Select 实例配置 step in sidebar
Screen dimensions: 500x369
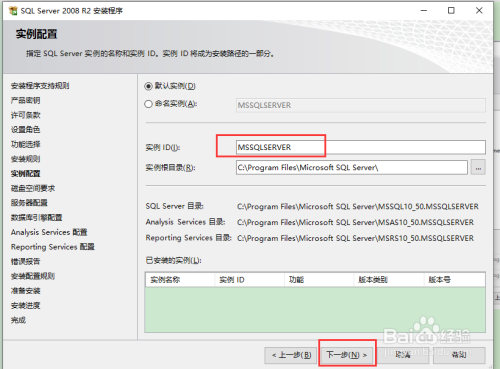26,174
